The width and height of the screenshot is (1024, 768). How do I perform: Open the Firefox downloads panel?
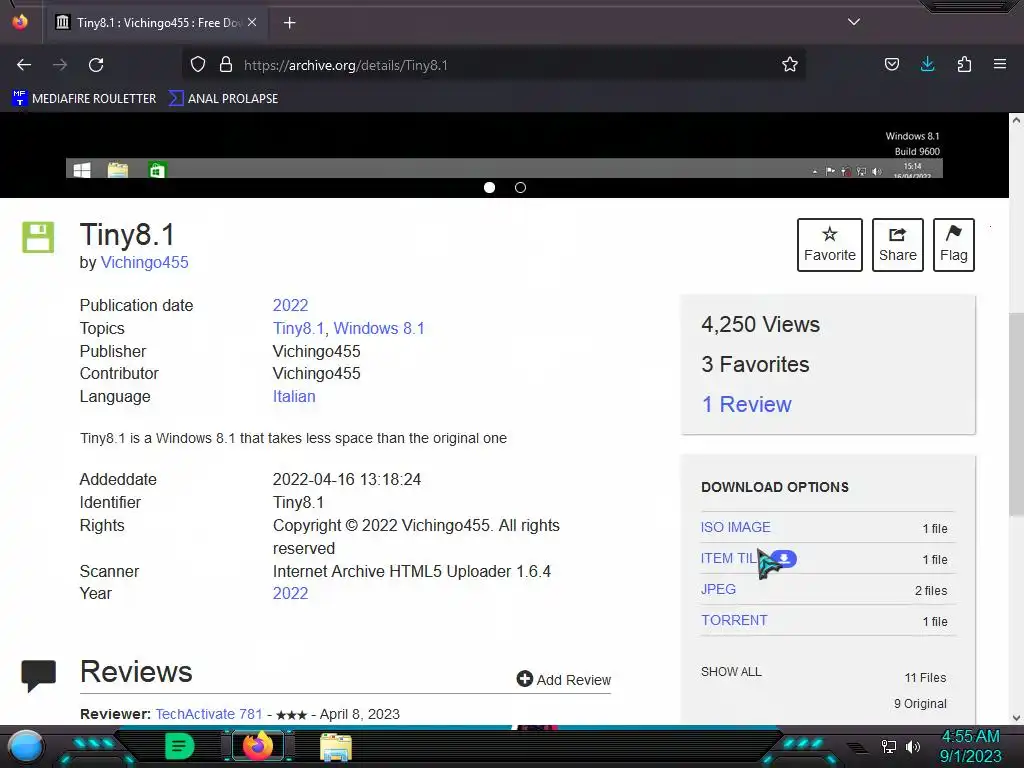pos(927,64)
